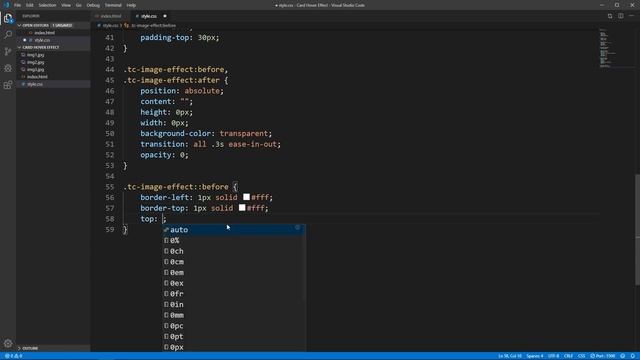Open the Search view in activity bar

[8, 35]
